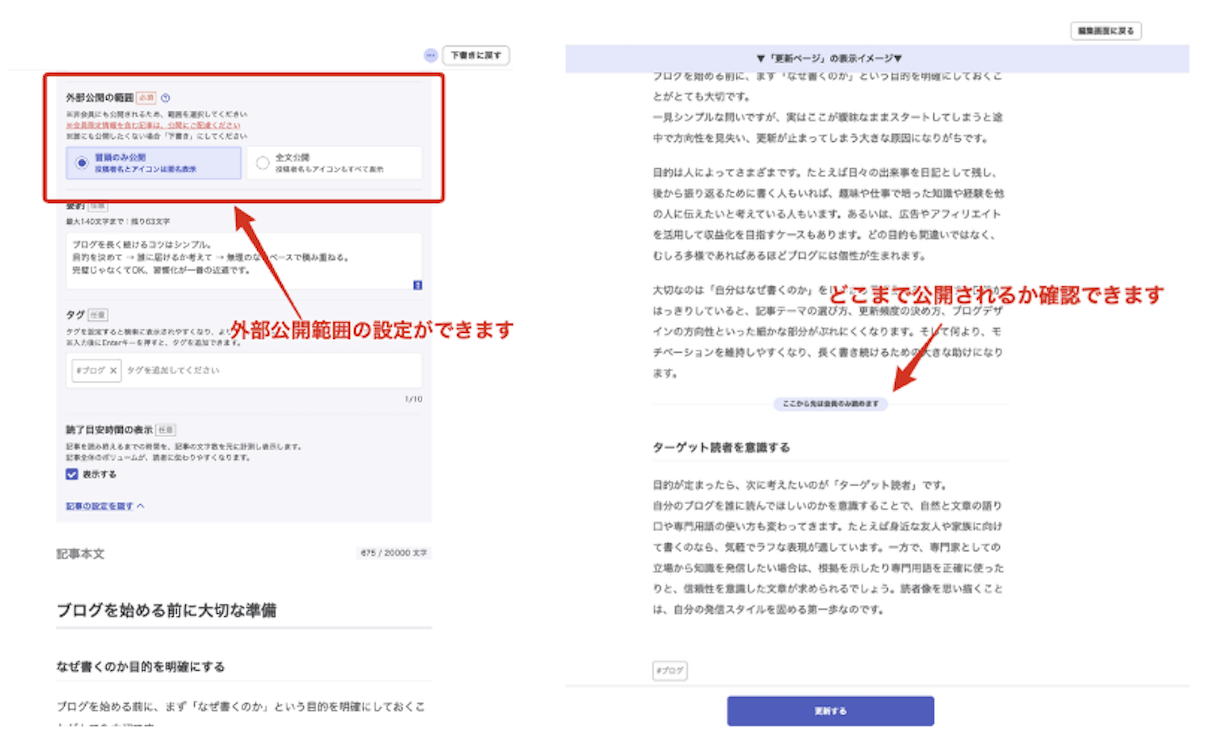Click the 1/10 tag counter label
The image size is (1232, 748).
(x=414, y=398)
